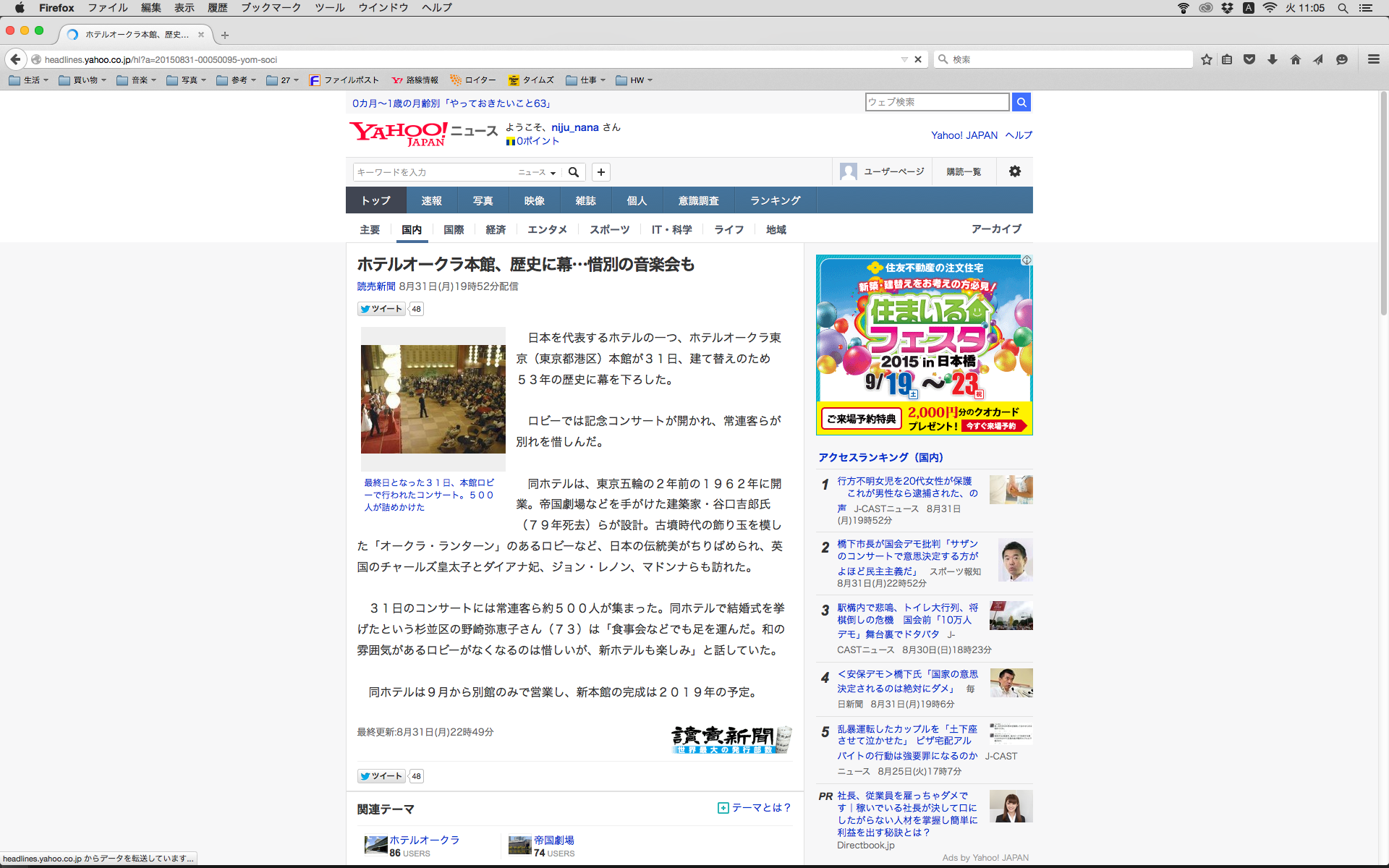Open the Firefox downloads arrow icon

1273,59
